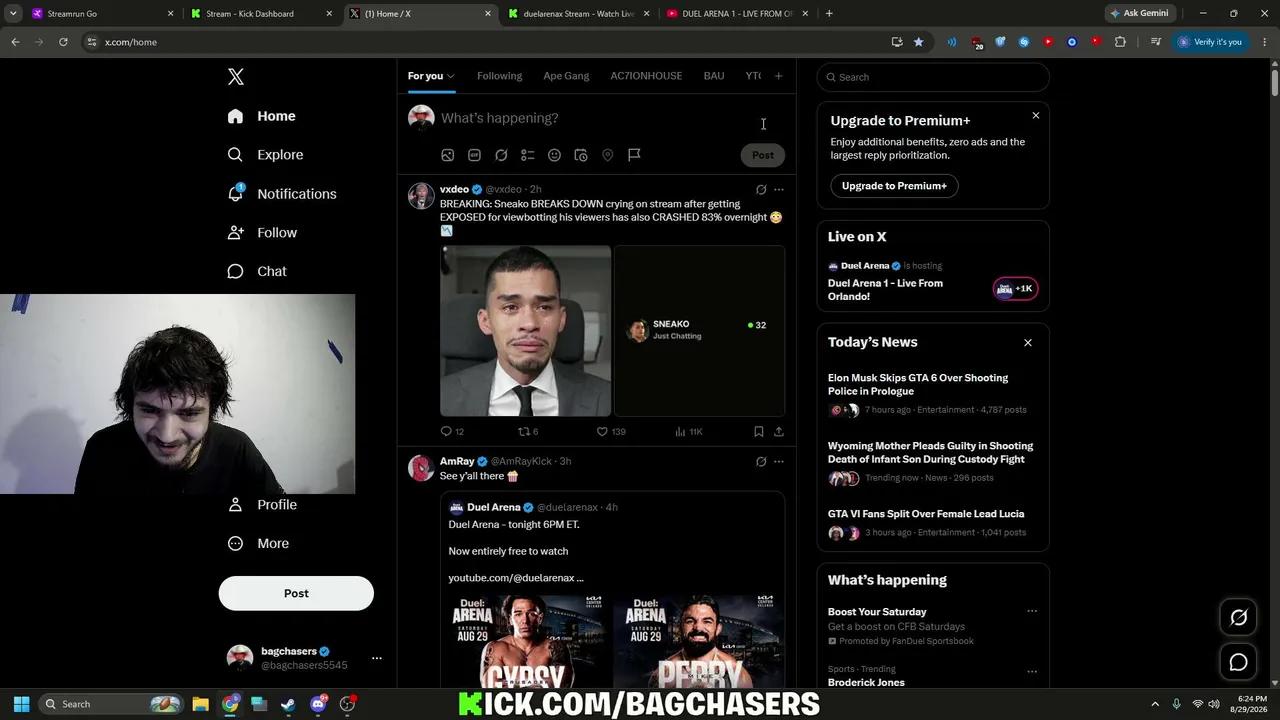Image resolution: width=1280 pixels, height=720 pixels.
Task: Close the Today's News panel
Action: coord(1027,343)
